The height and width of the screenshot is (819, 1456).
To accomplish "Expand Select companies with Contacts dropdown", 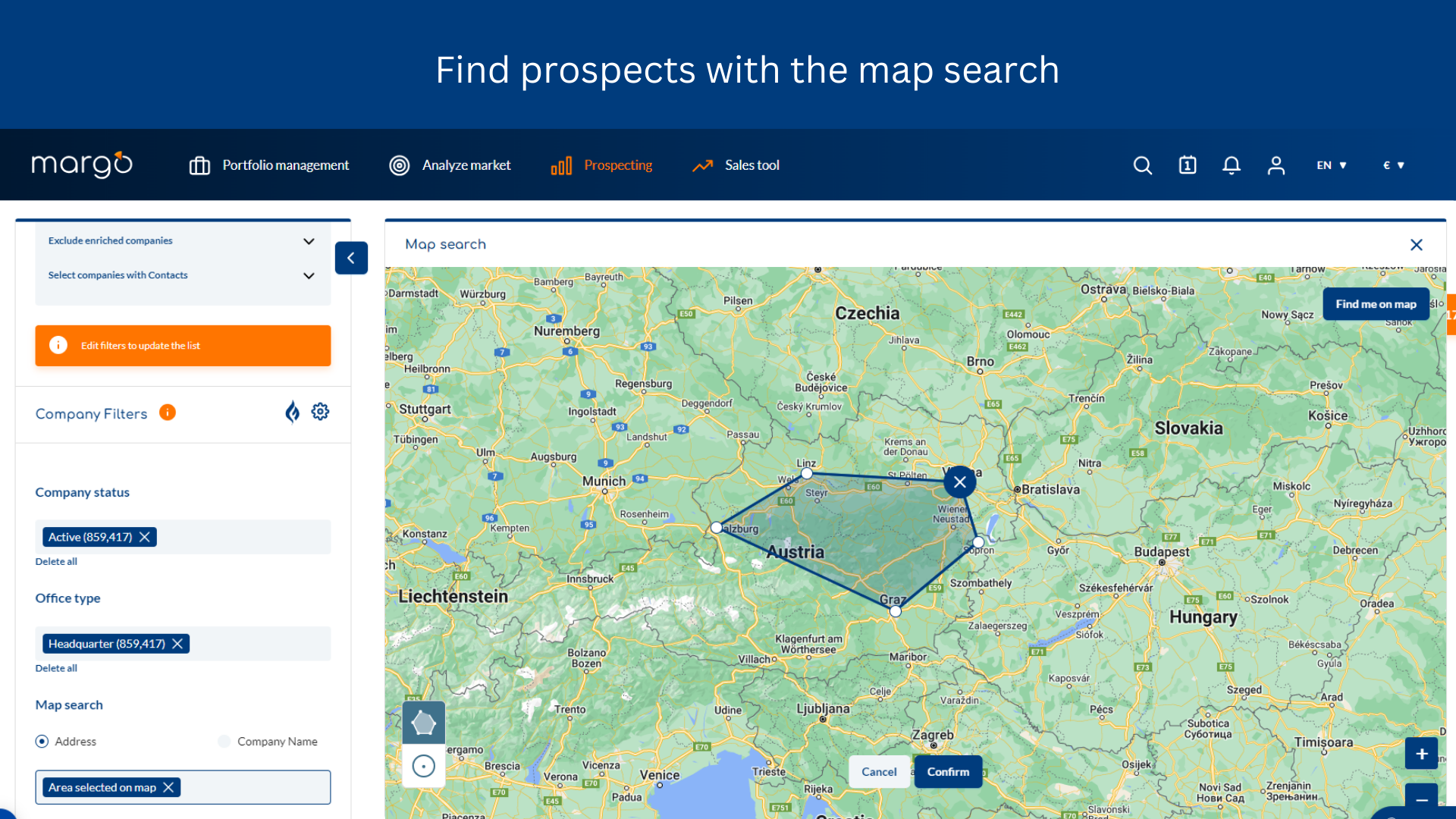I will (309, 275).
